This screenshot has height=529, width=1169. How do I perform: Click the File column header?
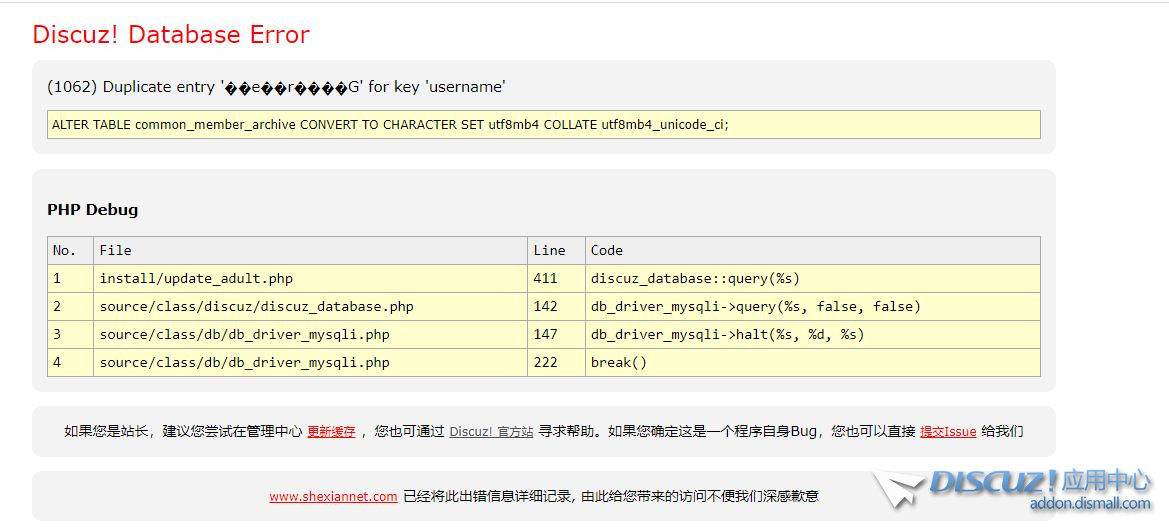(115, 251)
